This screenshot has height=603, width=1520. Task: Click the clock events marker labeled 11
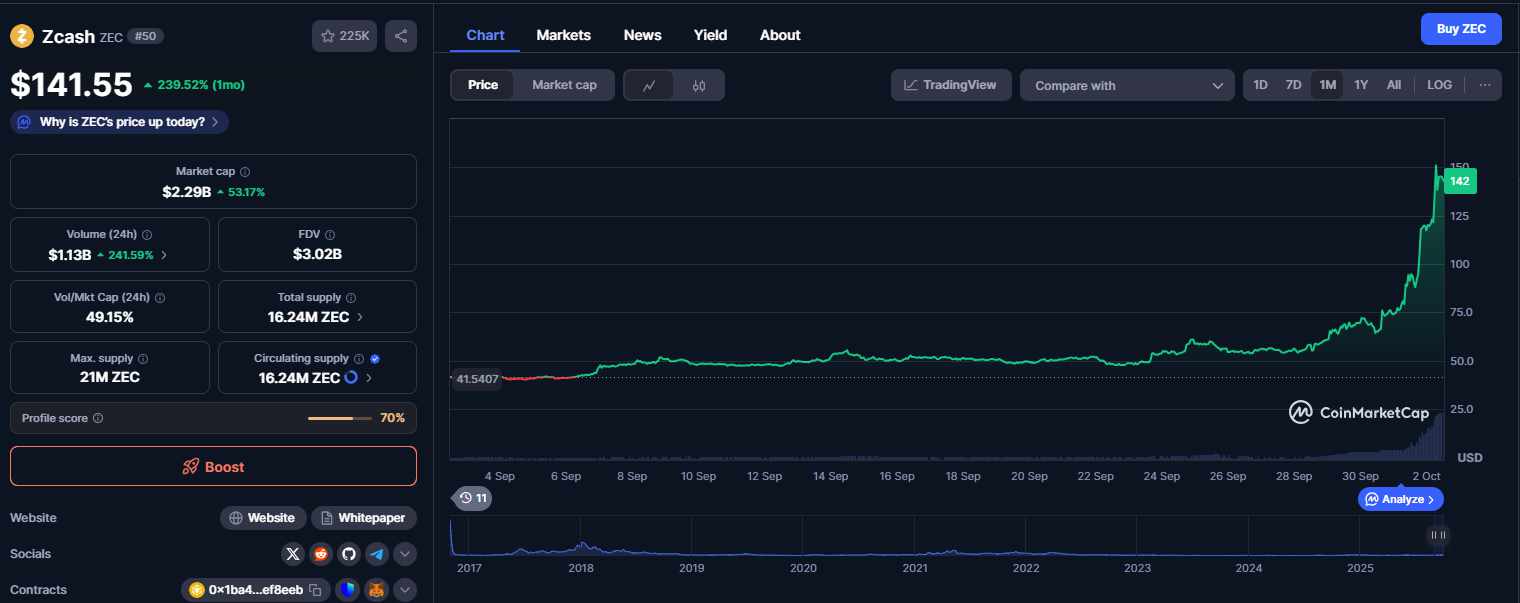click(473, 498)
